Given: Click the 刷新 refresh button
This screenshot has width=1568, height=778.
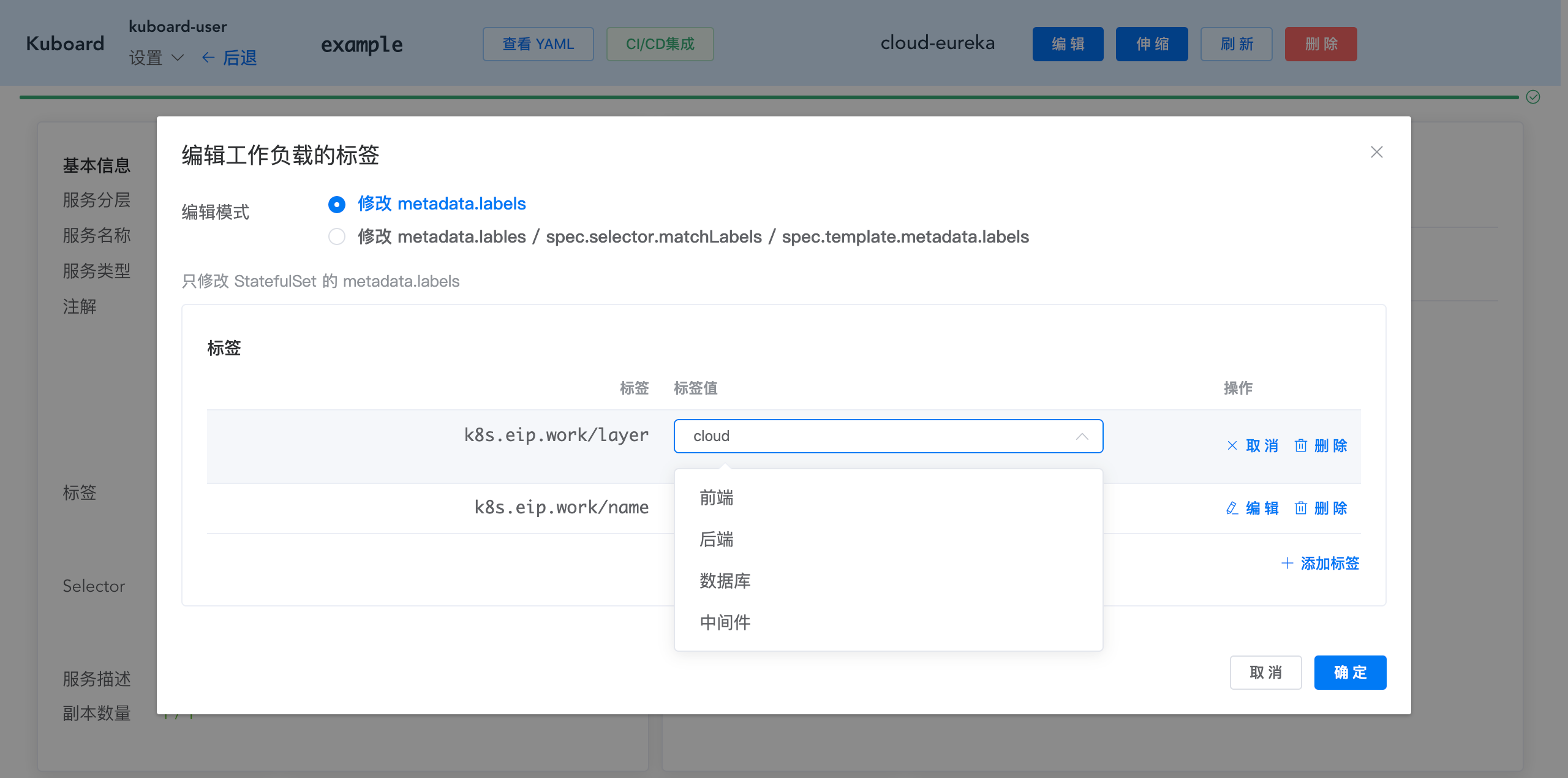Looking at the screenshot, I should click(1237, 44).
